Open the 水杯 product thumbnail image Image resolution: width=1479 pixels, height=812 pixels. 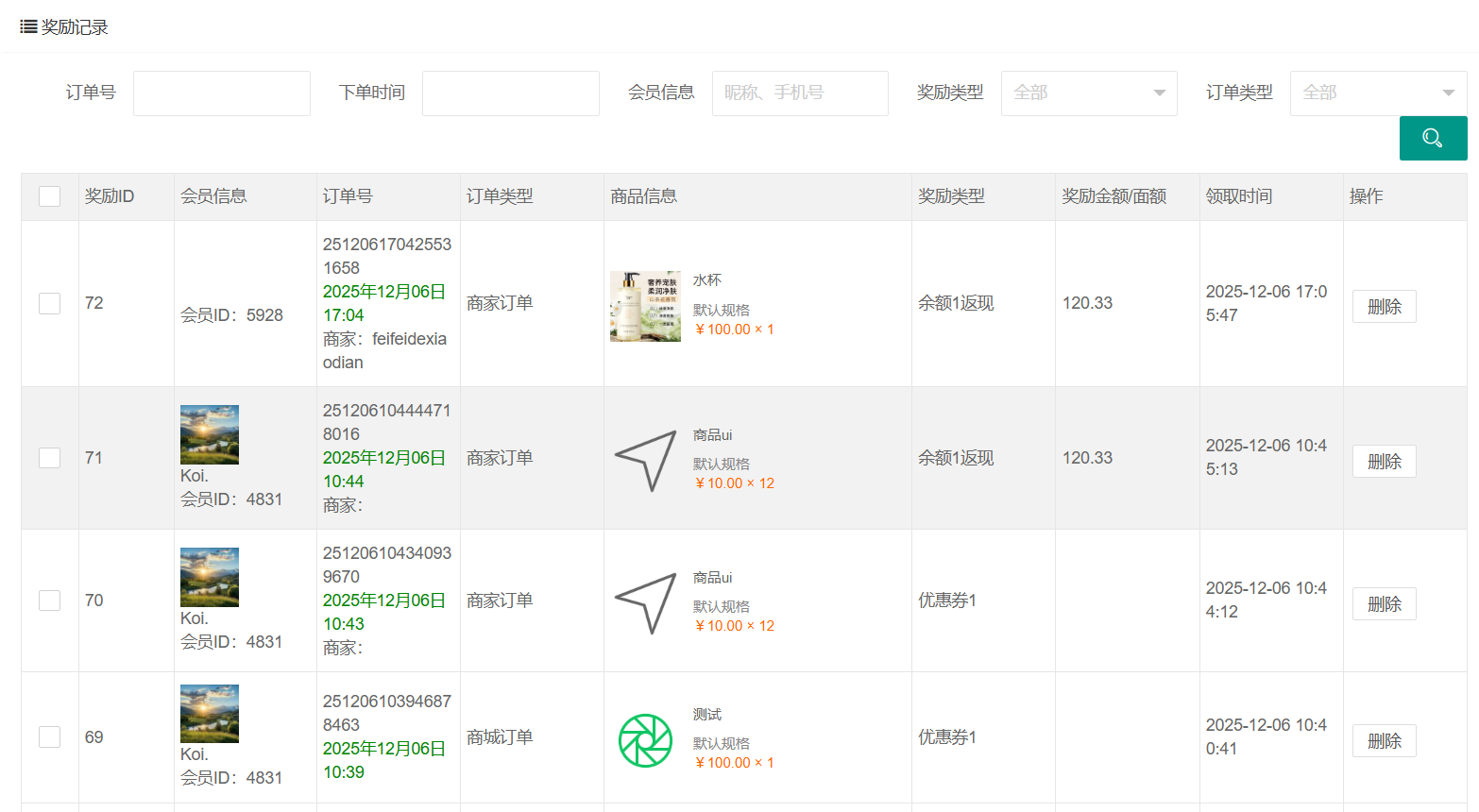pyautogui.click(x=645, y=306)
